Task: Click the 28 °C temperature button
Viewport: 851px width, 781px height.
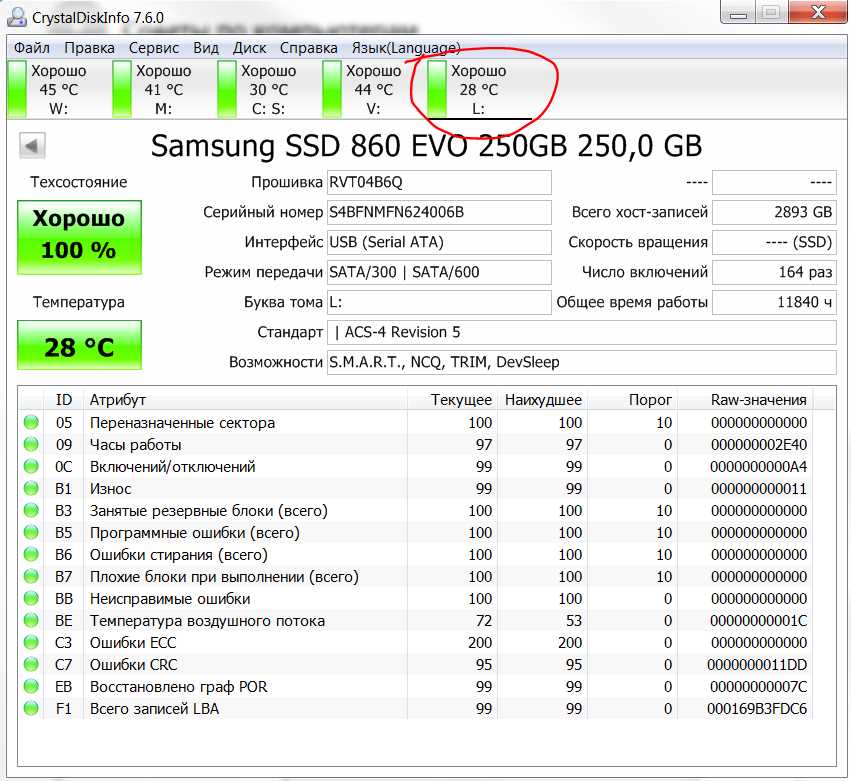Action: pos(79,345)
